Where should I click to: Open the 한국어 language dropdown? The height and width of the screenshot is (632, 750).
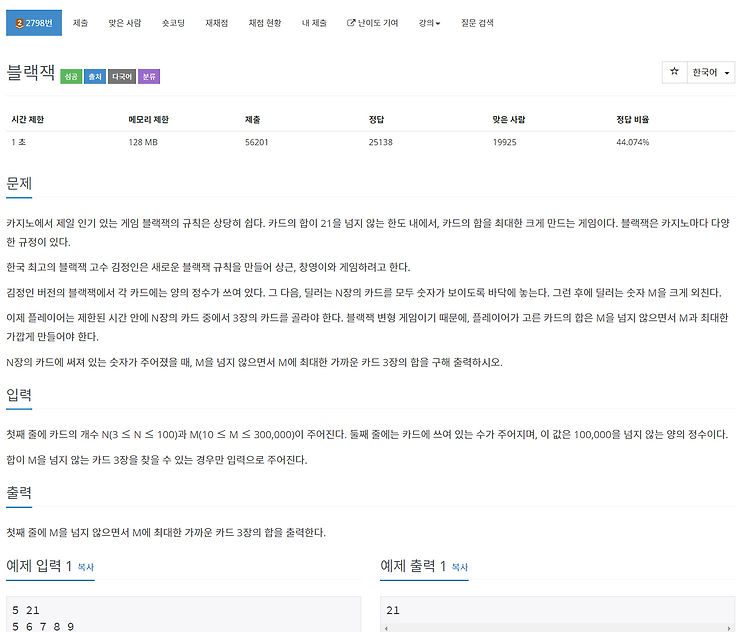point(711,73)
